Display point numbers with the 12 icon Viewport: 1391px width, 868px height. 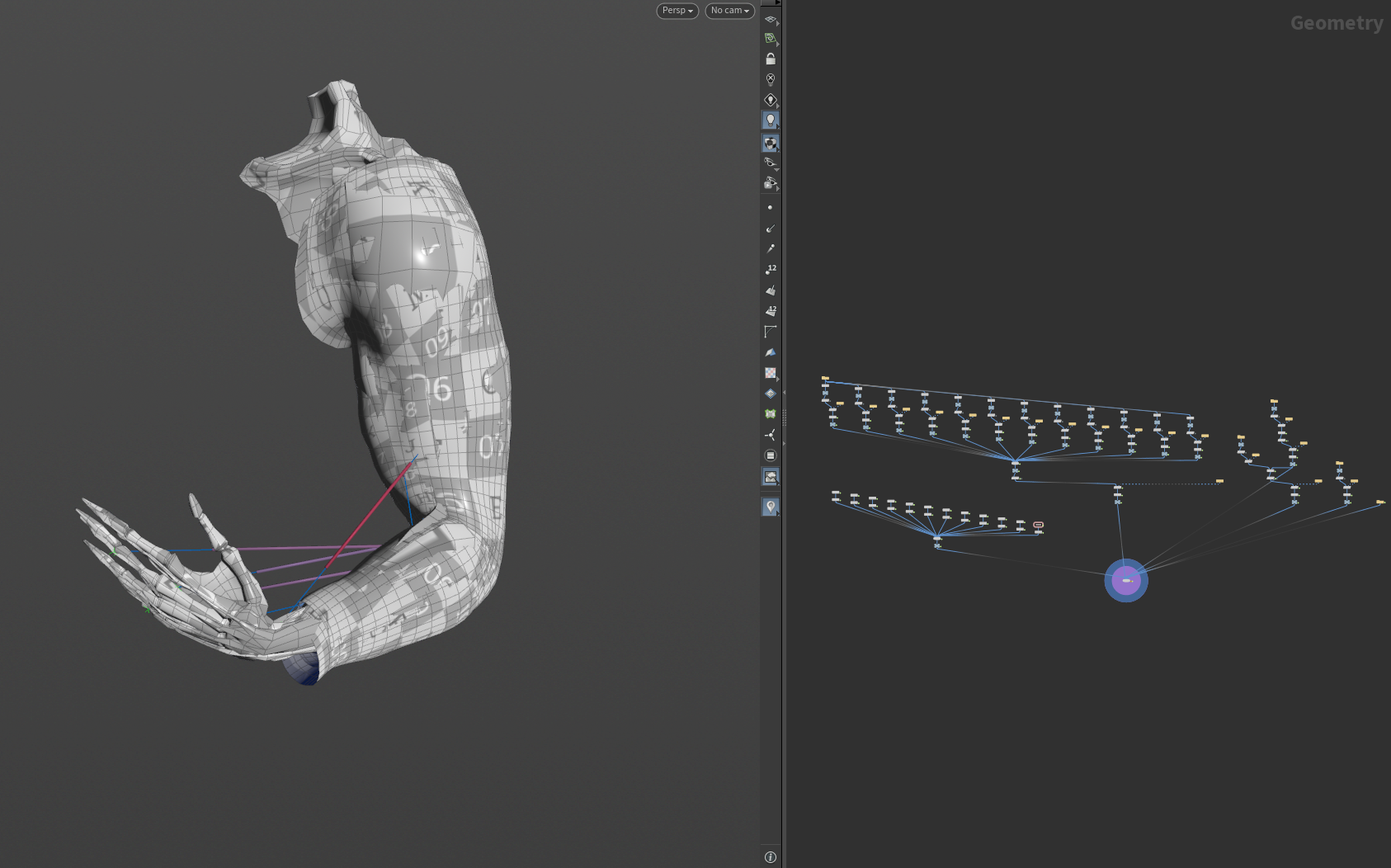[x=770, y=270]
